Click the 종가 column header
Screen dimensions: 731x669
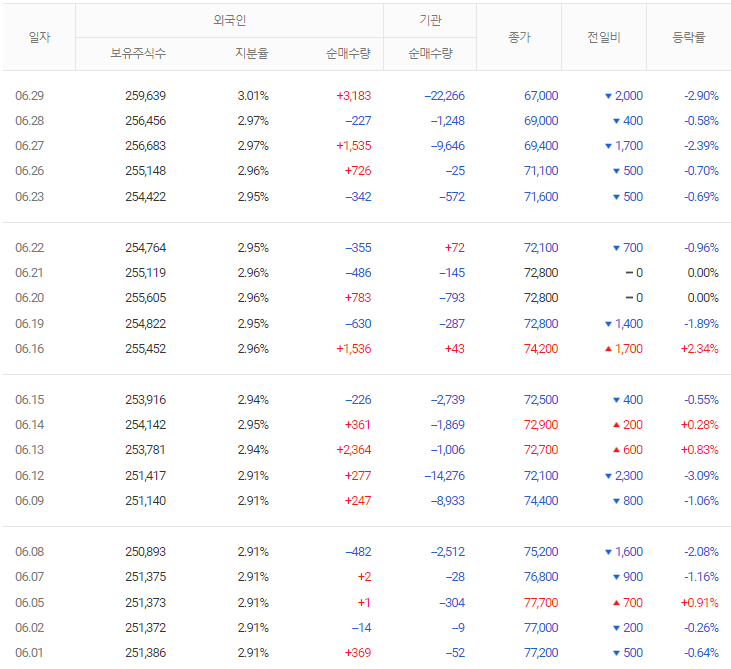point(519,37)
